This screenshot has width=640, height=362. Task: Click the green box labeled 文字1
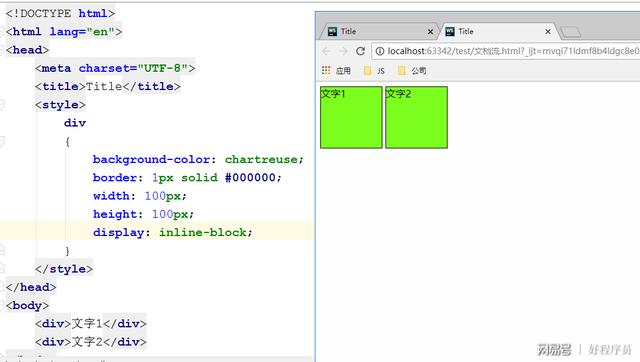(351, 117)
